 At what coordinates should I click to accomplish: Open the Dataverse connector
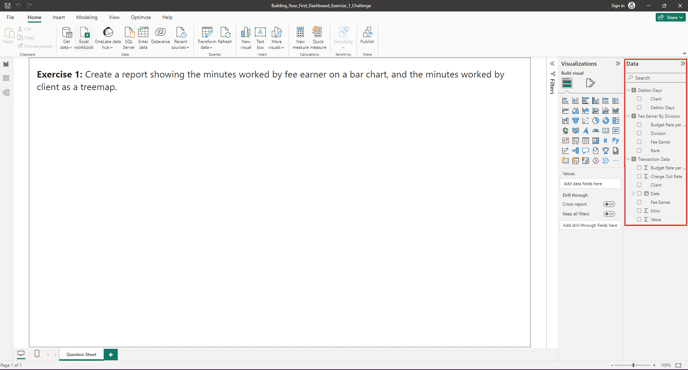coord(161,36)
